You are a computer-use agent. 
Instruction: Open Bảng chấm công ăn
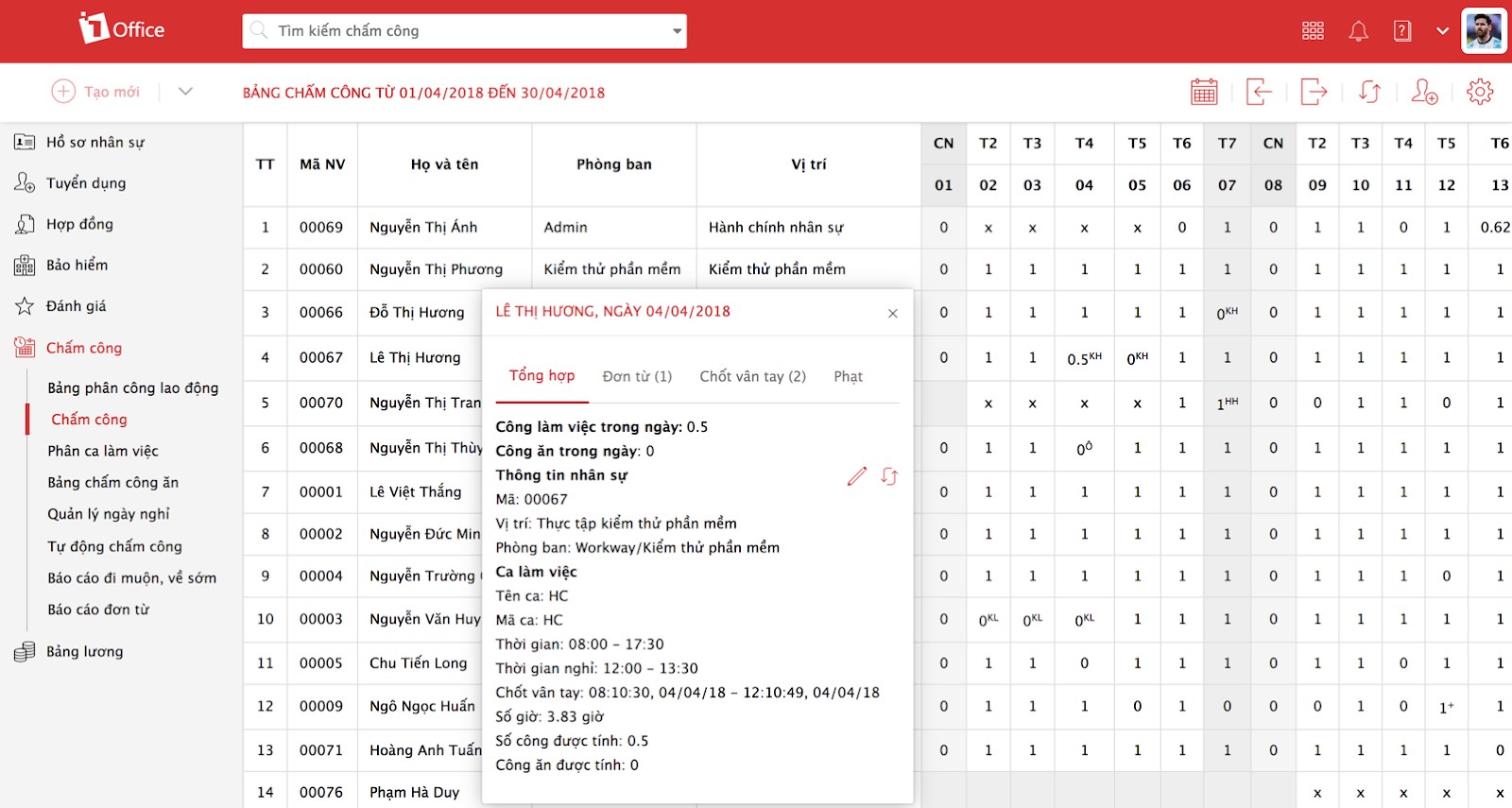112,483
